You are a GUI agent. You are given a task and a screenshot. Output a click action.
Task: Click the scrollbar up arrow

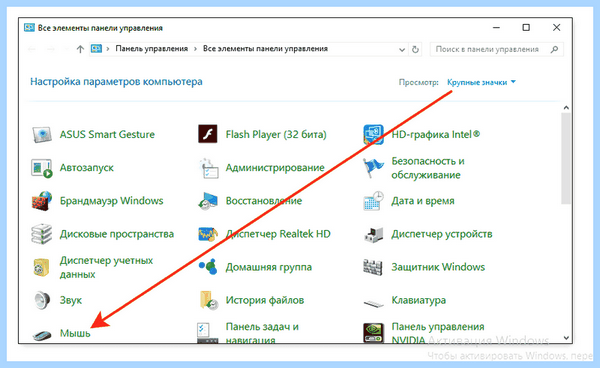(566, 108)
